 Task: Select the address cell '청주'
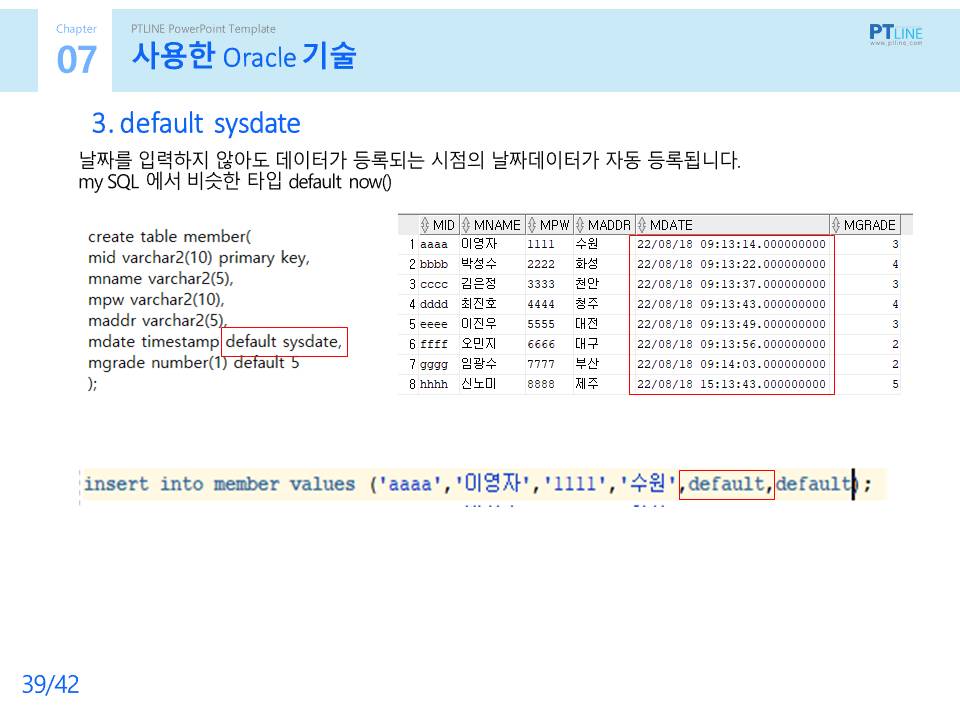click(x=587, y=304)
